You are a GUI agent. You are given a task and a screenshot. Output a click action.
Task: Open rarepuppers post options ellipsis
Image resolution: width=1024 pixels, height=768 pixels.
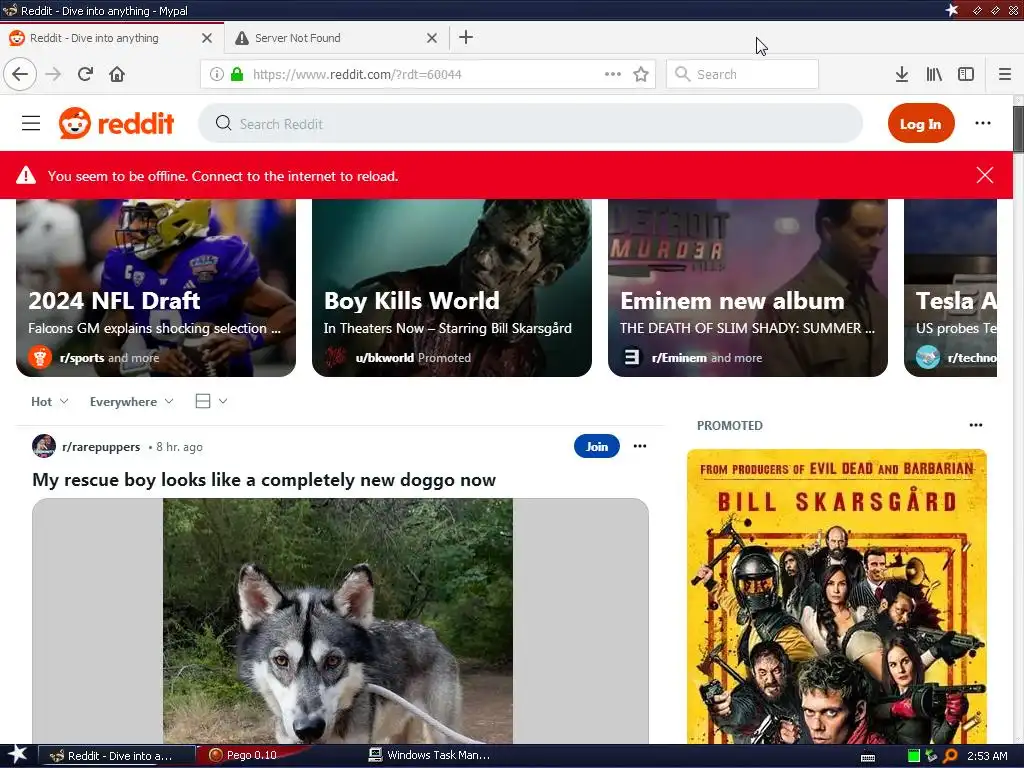click(x=640, y=446)
